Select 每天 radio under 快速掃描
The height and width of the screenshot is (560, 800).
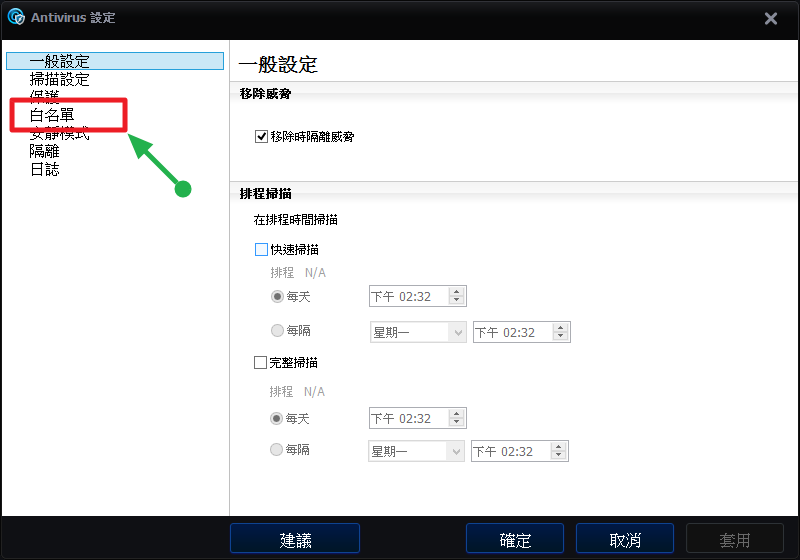point(278,296)
